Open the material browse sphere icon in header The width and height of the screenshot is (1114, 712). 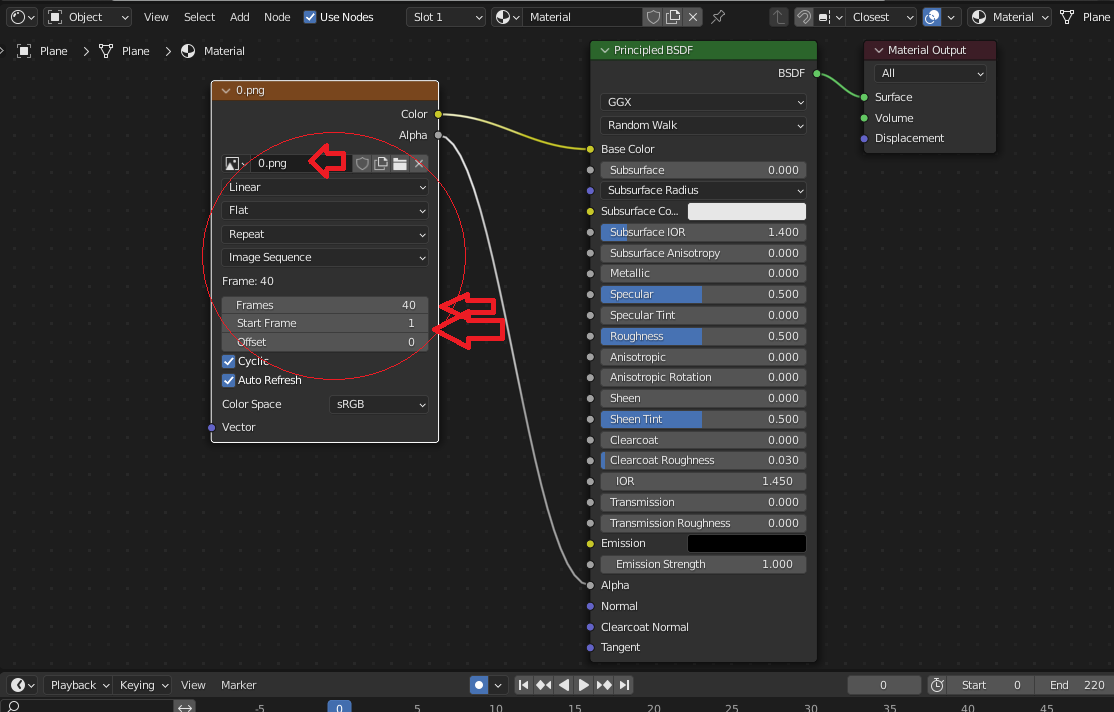[507, 17]
